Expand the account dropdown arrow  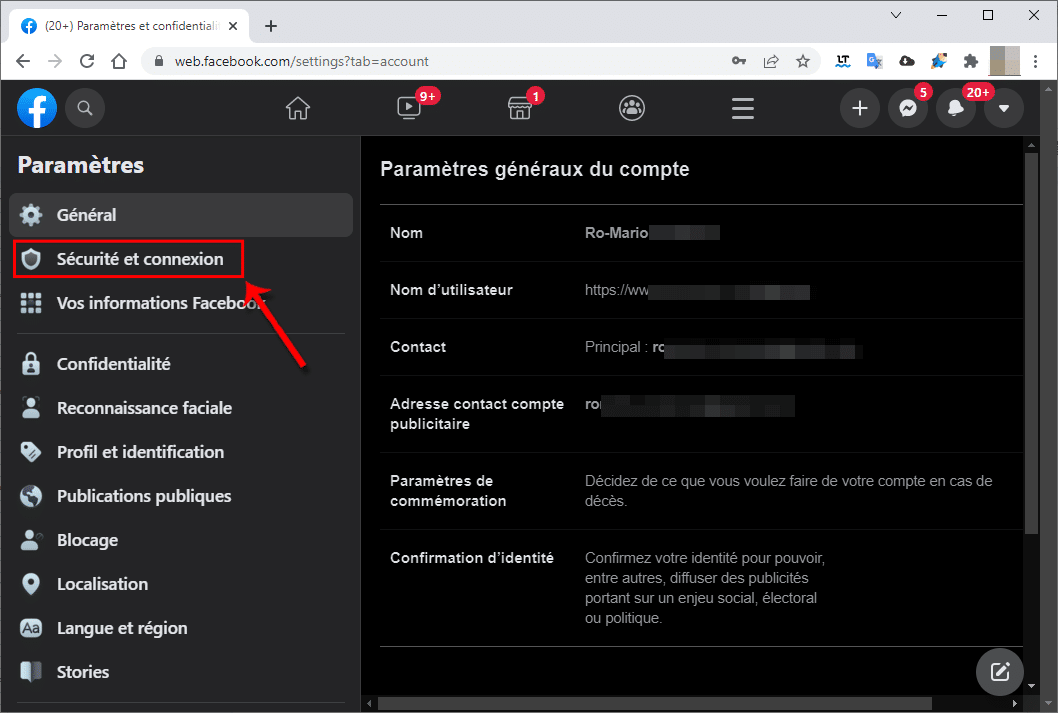click(x=1004, y=108)
